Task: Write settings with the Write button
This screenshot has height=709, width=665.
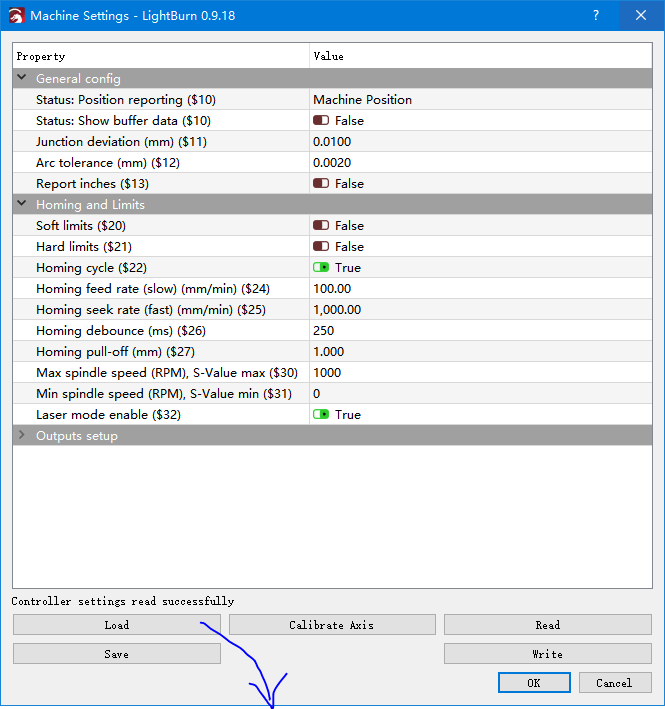Action: [x=547, y=654]
